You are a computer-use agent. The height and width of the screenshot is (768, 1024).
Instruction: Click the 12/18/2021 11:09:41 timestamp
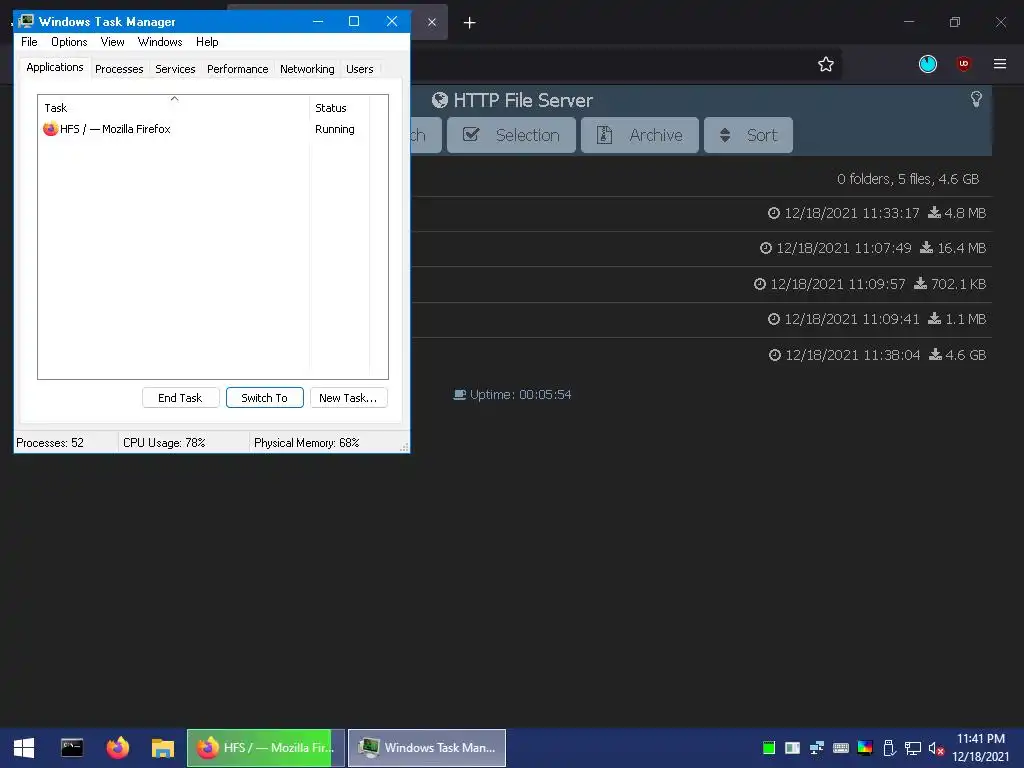pyautogui.click(x=852, y=319)
